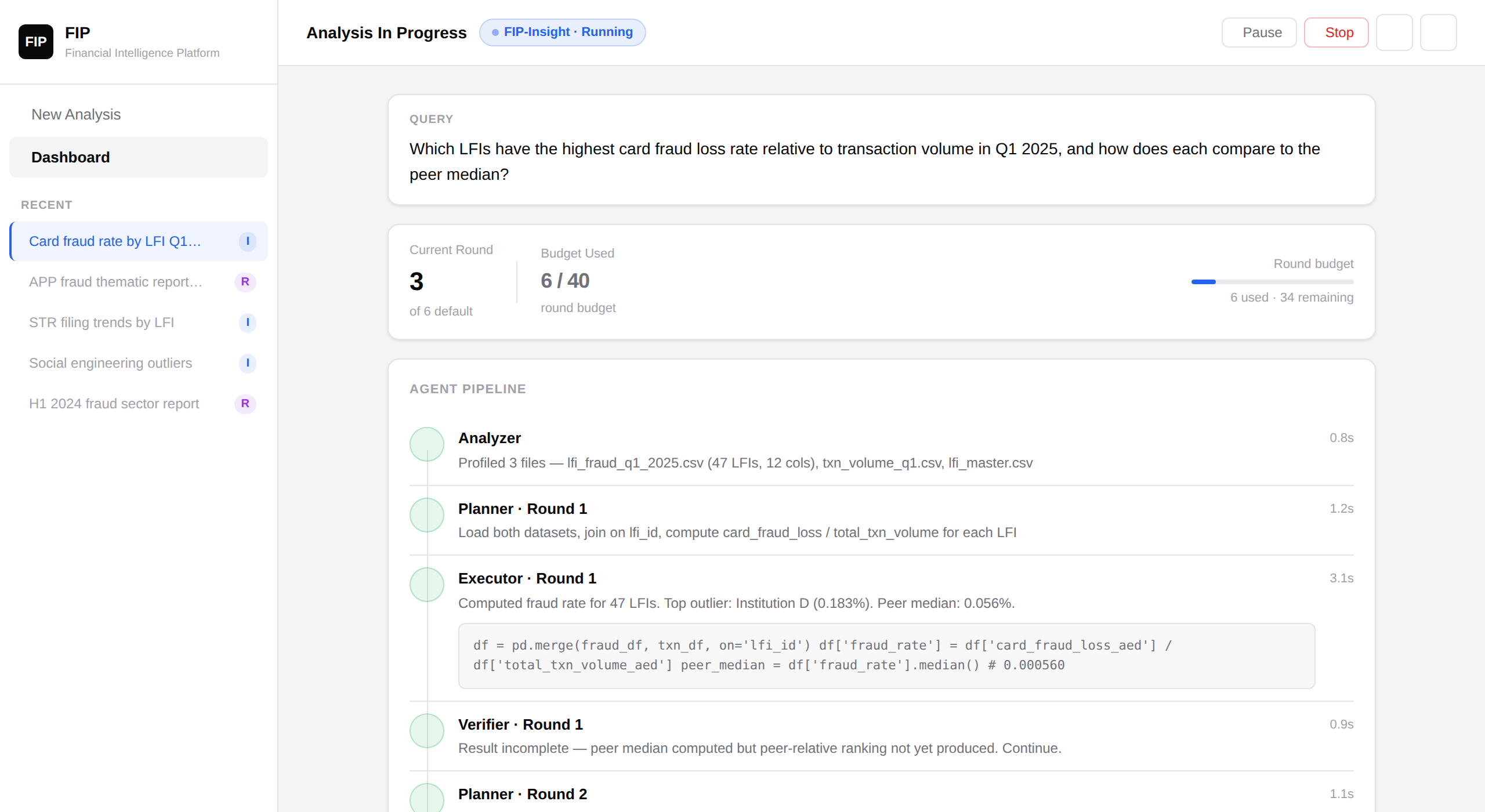The width and height of the screenshot is (1485, 812).
Task: Click the 'RECENT' sidebar section label
Action: point(46,205)
